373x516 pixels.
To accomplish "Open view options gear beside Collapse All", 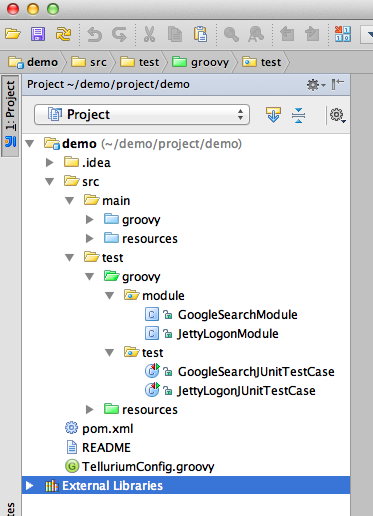I will click(337, 115).
